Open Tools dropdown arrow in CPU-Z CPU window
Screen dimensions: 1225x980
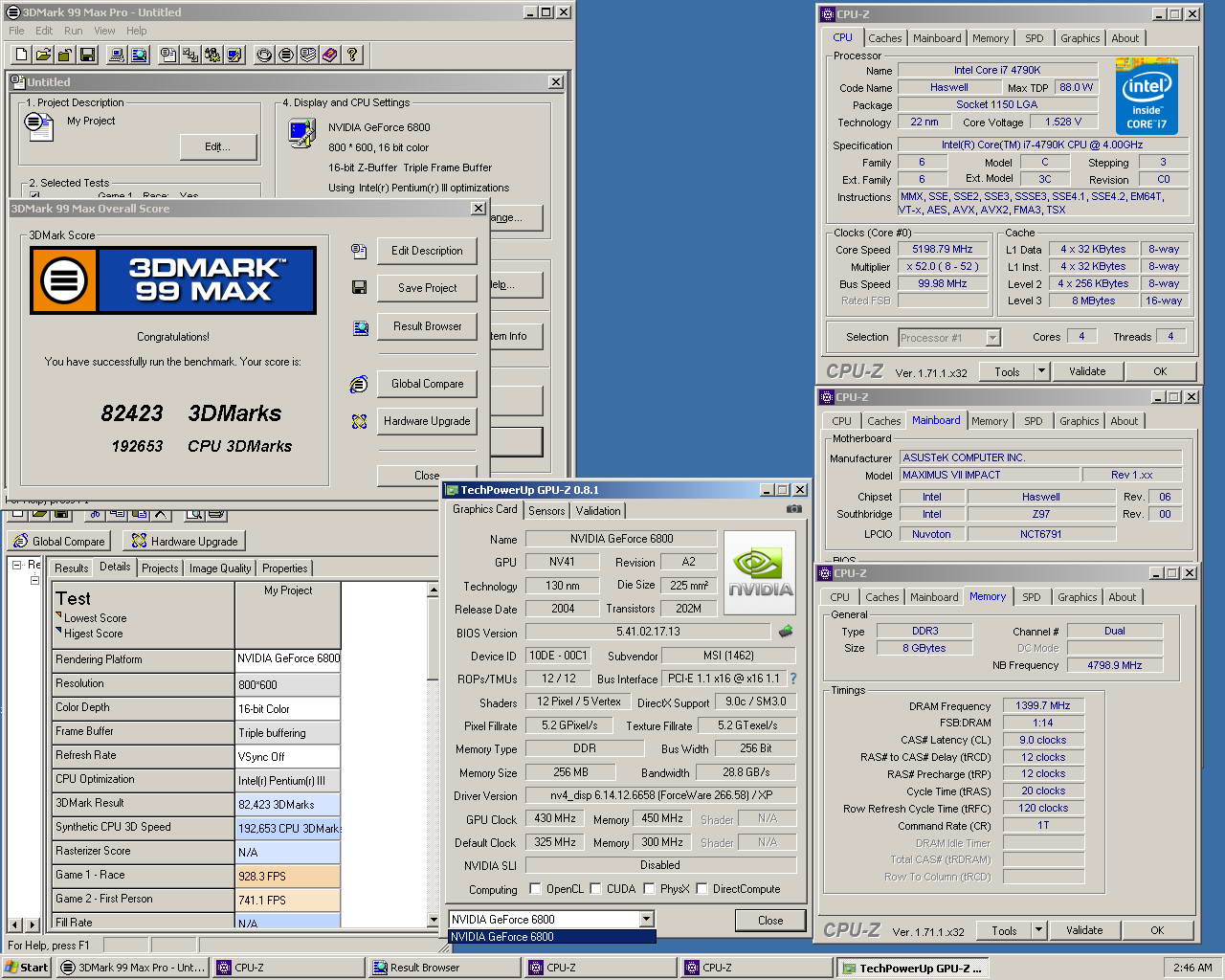point(1042,371)
